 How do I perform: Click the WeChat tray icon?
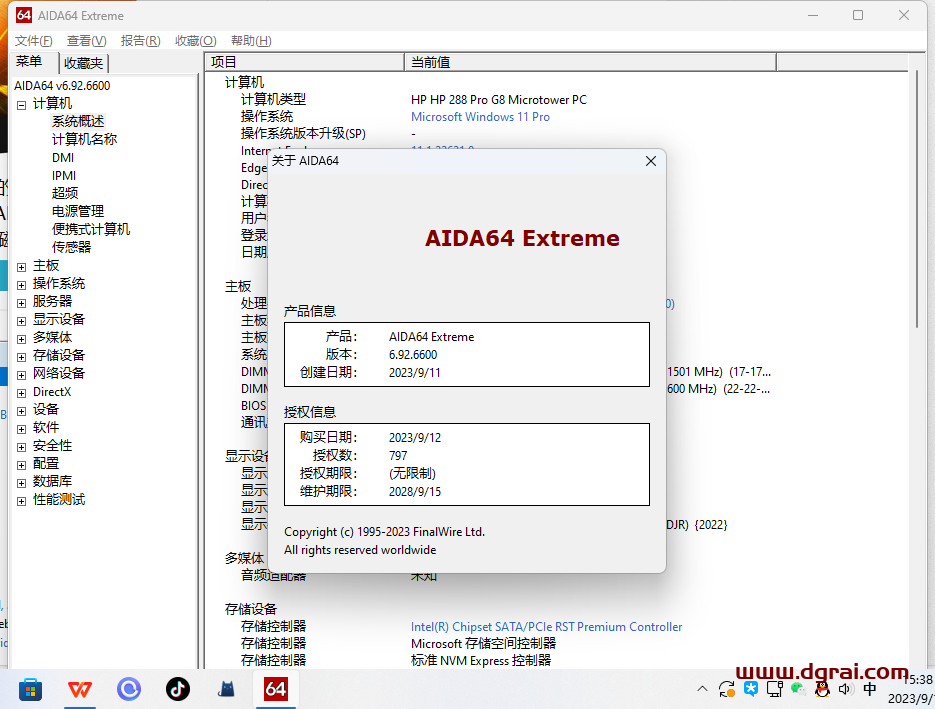coord(798,689)
